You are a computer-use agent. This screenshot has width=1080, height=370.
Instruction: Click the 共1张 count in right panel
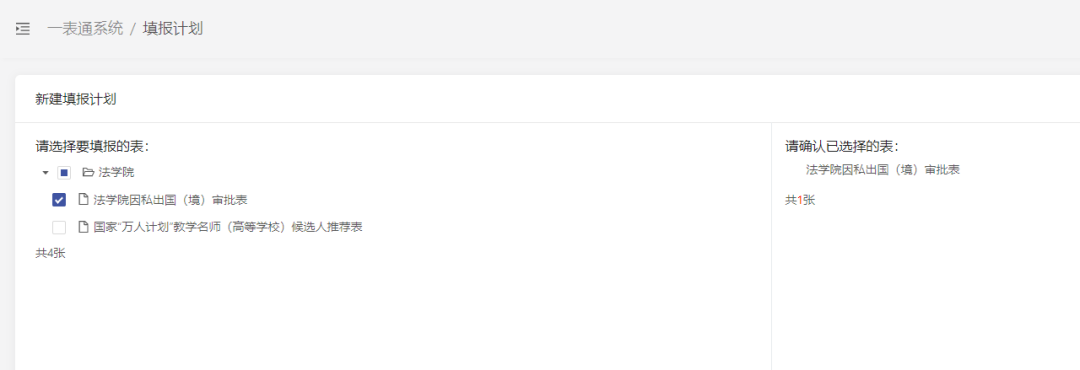pyautogui.click(x=800, y=200)
